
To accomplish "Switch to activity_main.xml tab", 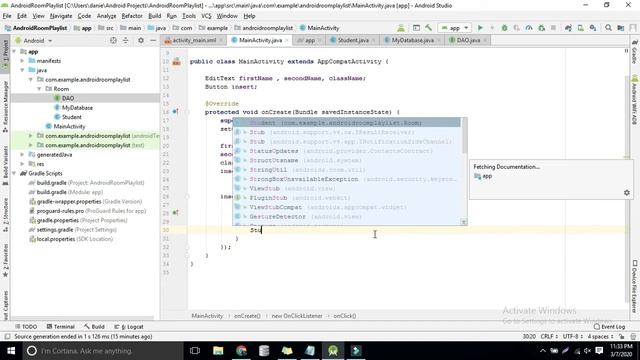I will pyautogui.click(x=194, y=40).
